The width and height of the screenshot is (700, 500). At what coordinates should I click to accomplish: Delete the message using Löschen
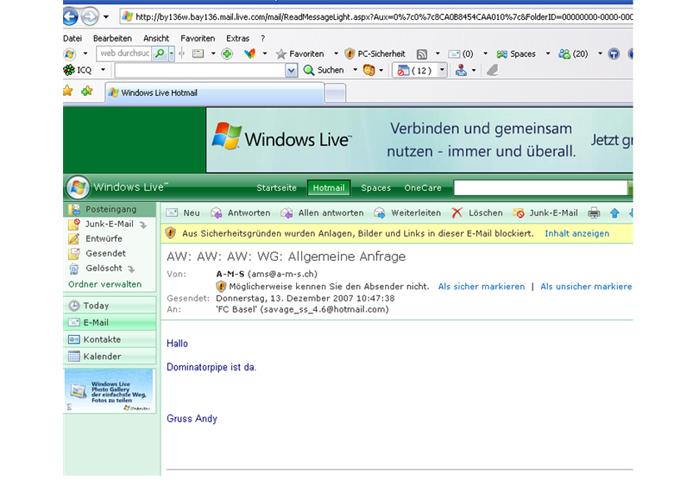477,213
